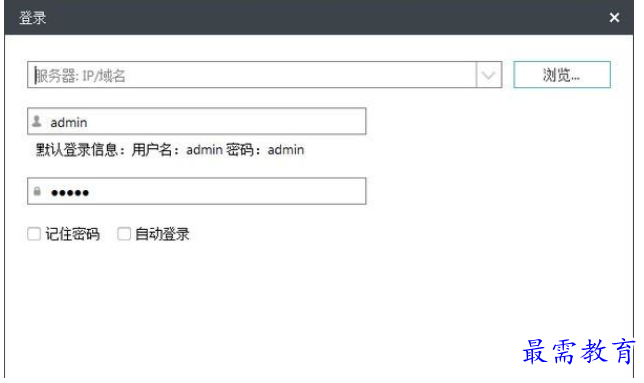Click the 登录 title text
644x383 pixels.
coord(33,18)
